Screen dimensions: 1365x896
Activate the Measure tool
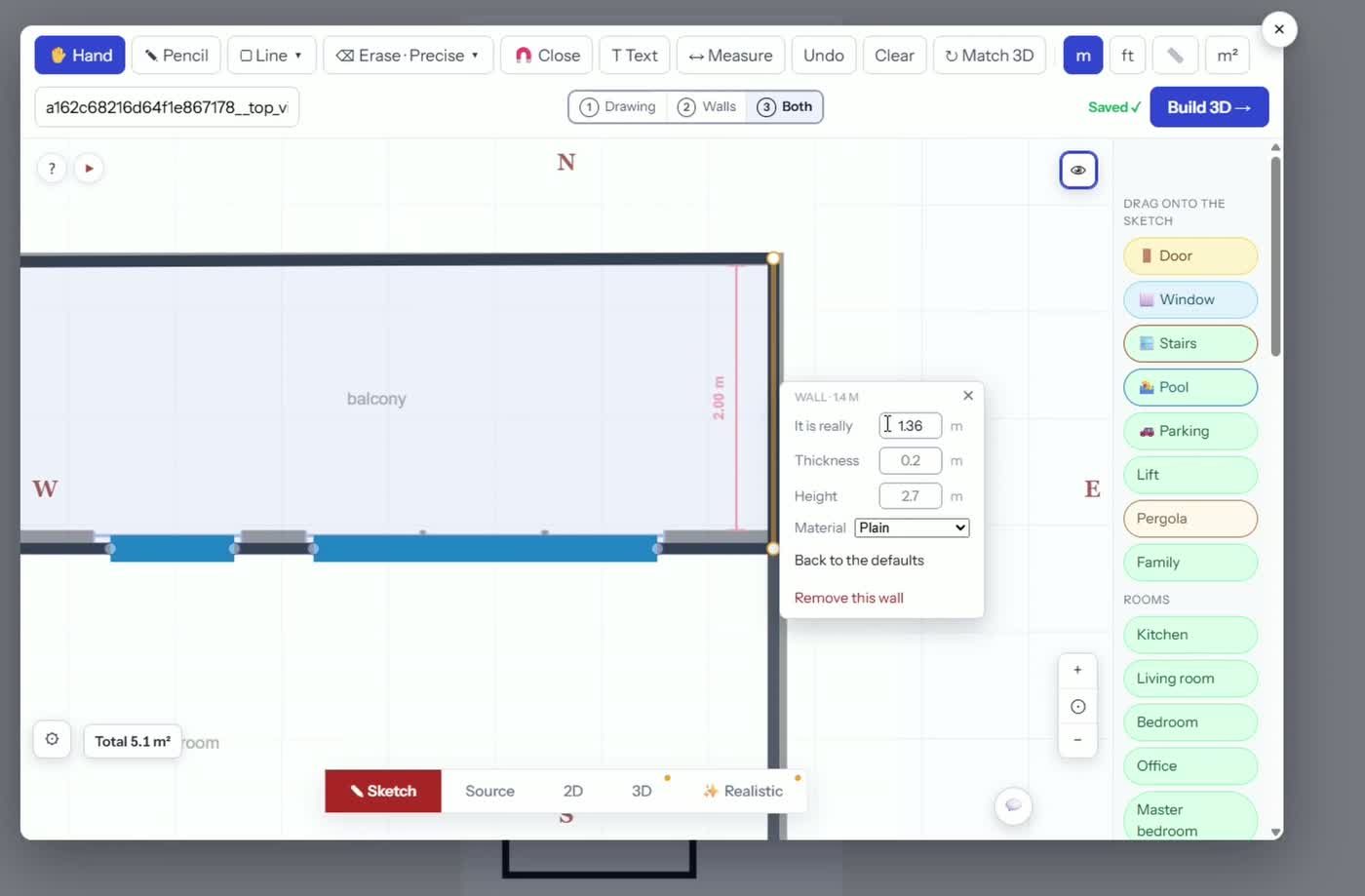tap(730, 56)
